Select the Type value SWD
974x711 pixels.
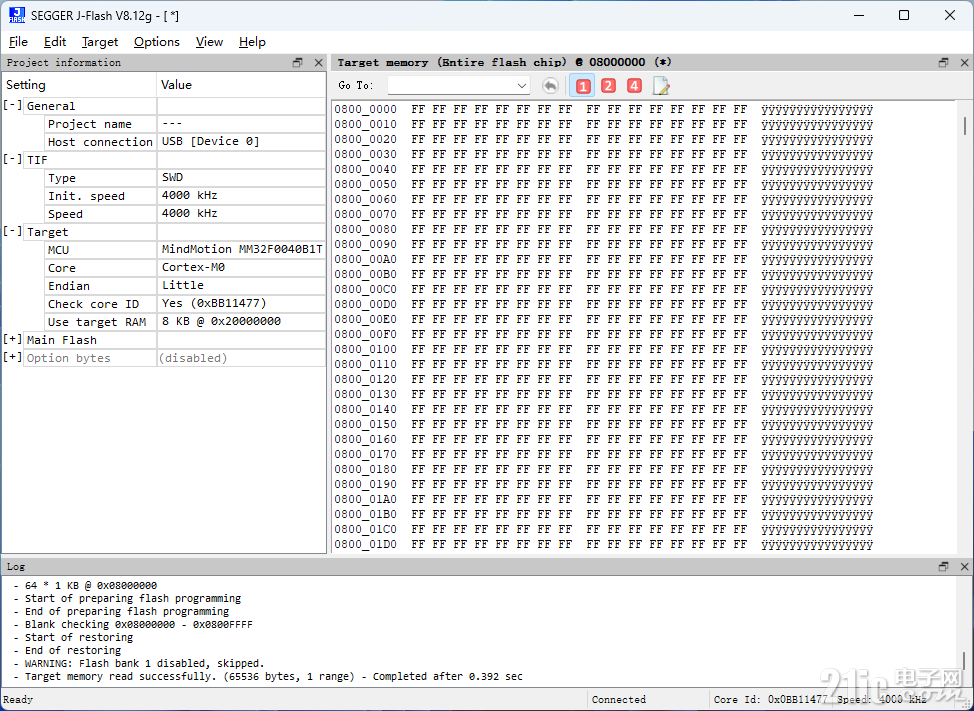pyautogui.click(x=173, y=178)
